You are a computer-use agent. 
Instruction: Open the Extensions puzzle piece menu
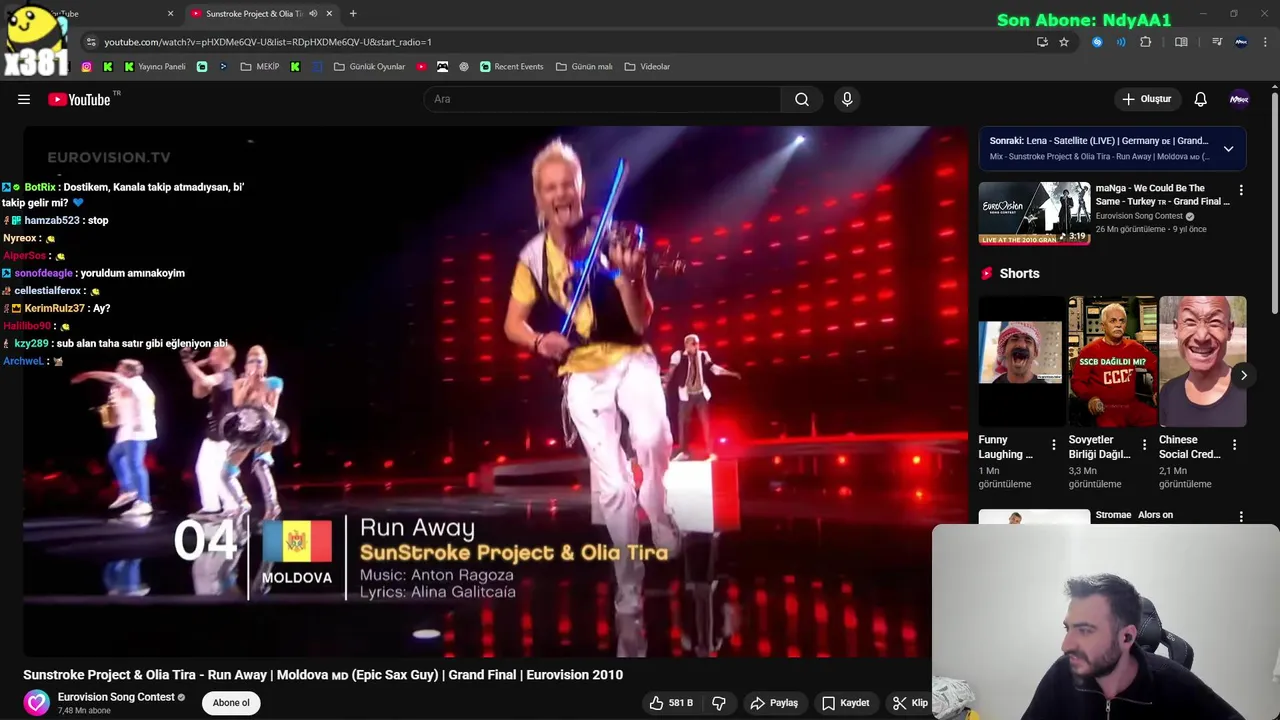tap(1146, 42)
